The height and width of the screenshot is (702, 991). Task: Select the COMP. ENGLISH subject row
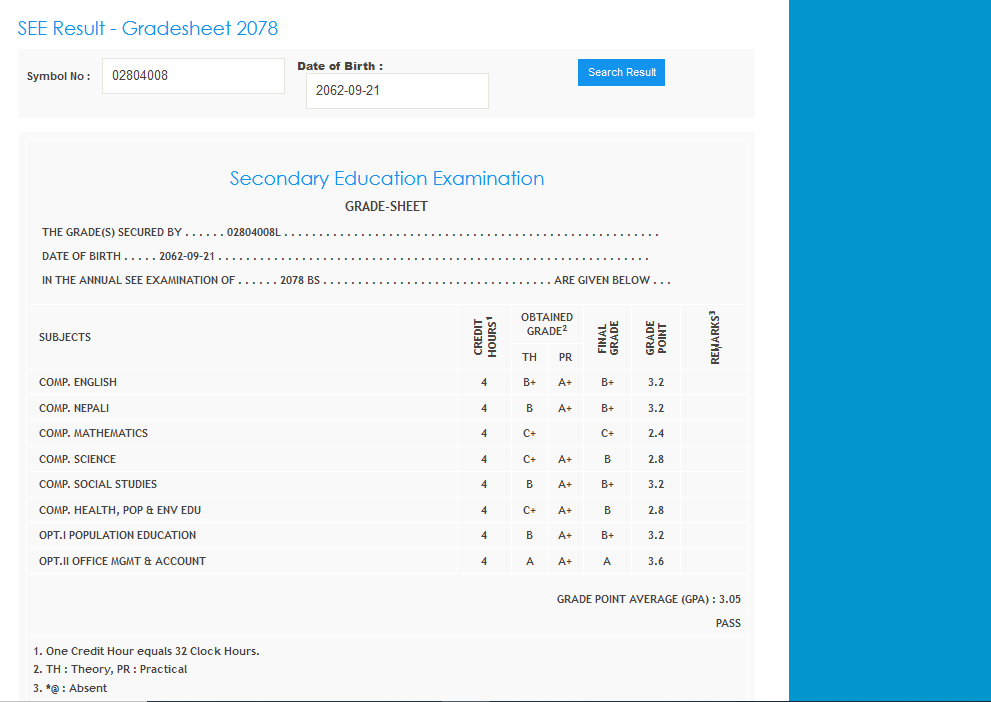78,382
